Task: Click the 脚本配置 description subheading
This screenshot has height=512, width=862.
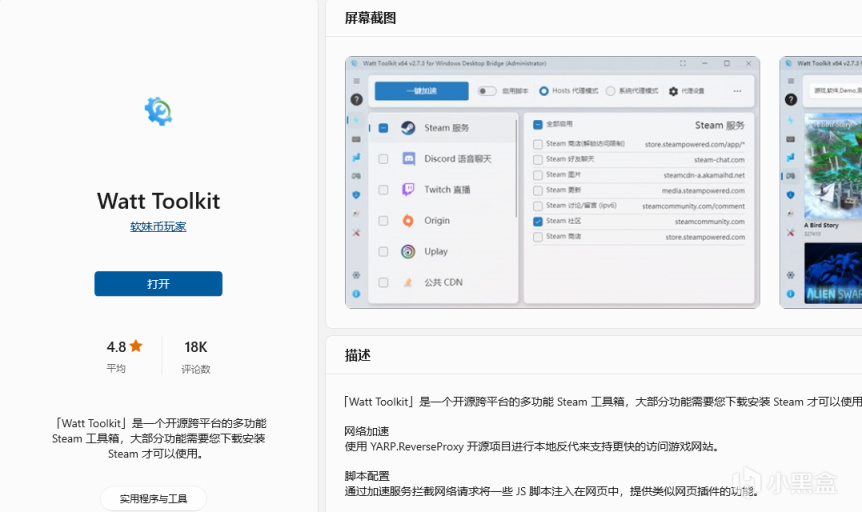Action: [367, 476]
